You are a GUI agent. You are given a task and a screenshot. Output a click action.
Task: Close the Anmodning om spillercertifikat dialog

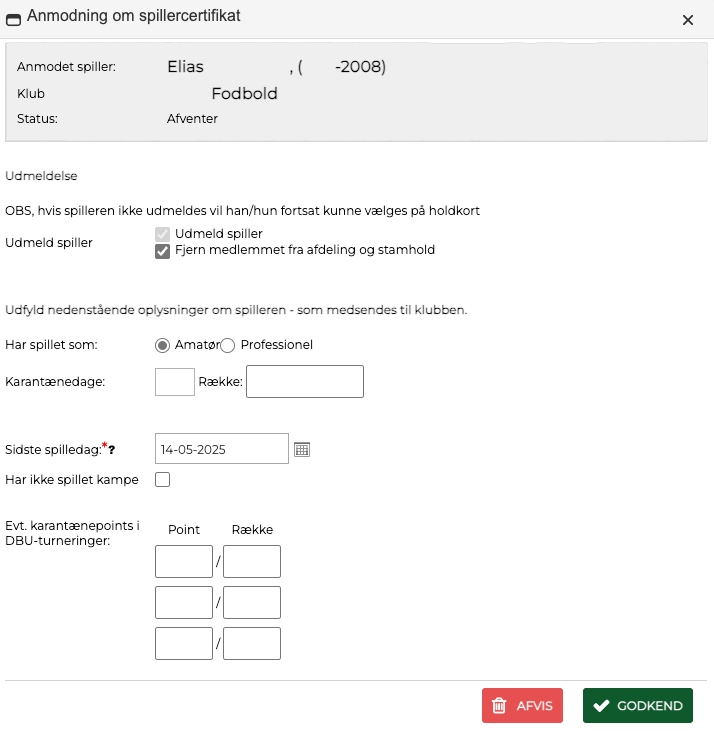point(687,19)
